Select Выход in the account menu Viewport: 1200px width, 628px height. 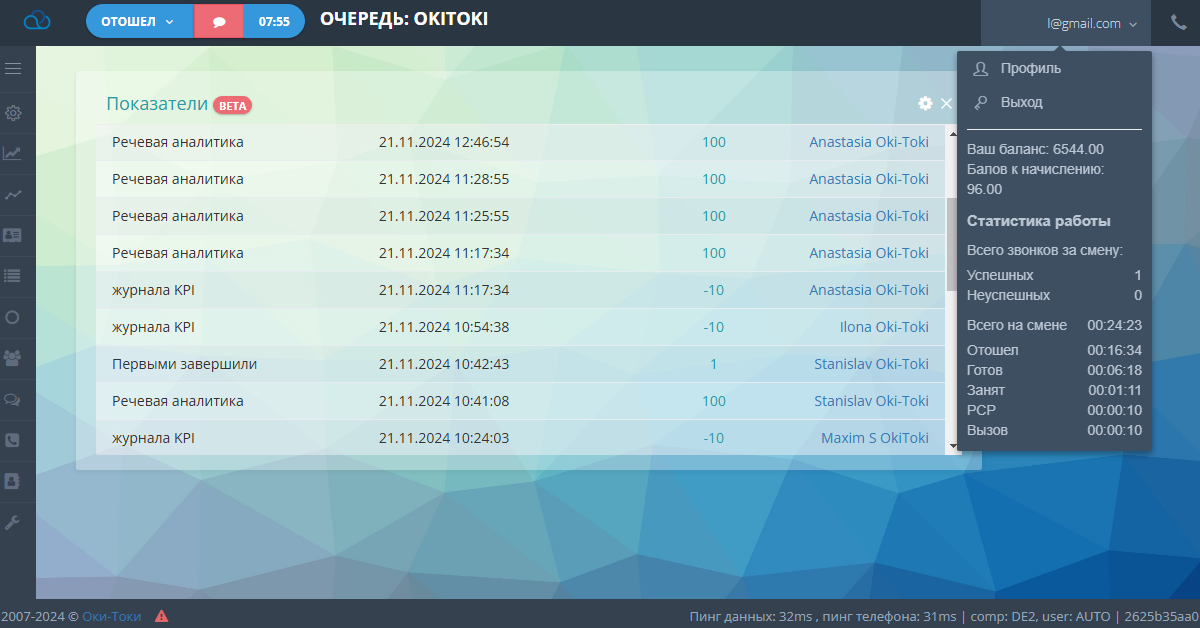(1021, 102)
